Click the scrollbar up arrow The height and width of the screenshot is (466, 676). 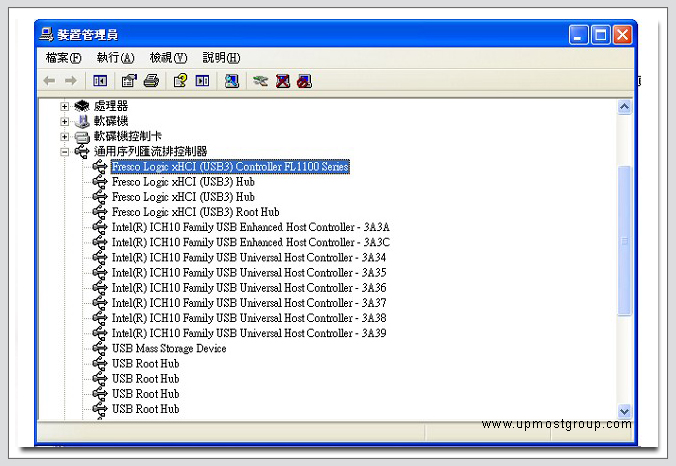tap(624, 107)
